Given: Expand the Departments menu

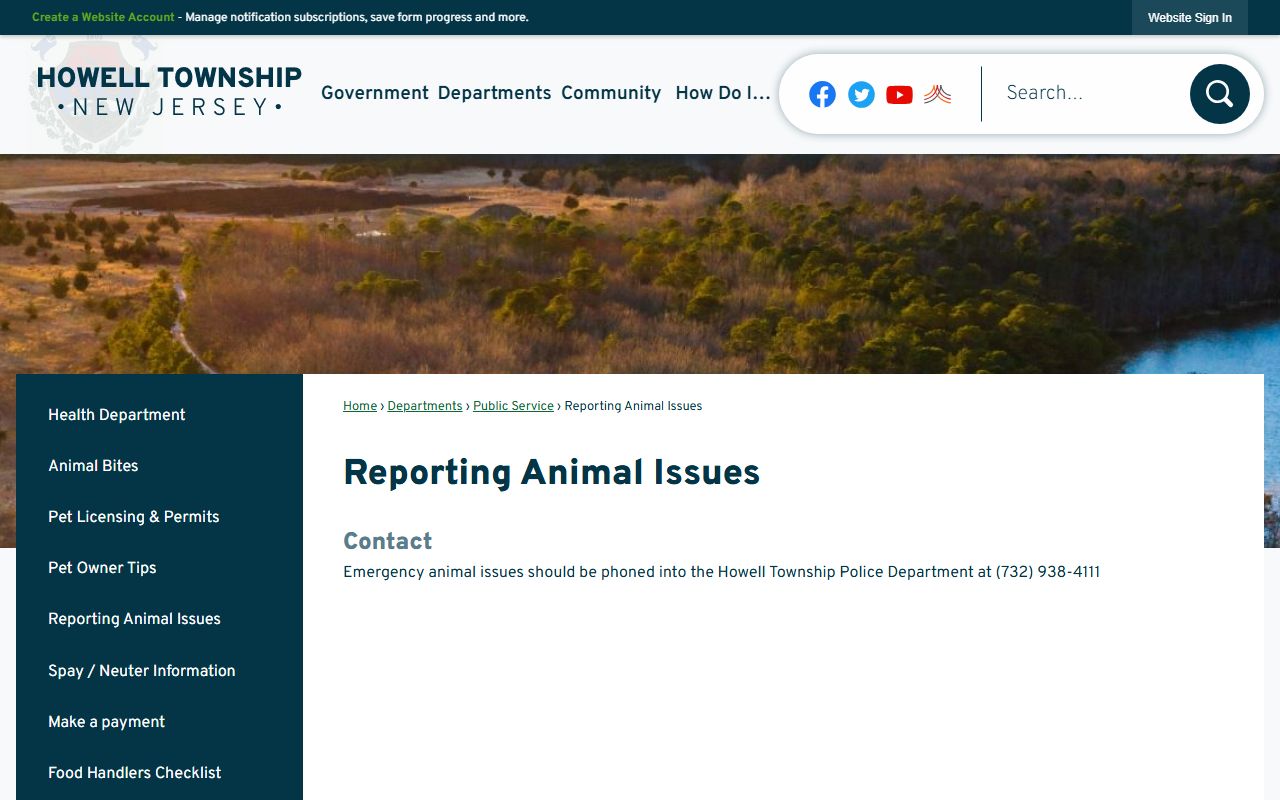Looking at the screenshot, I should [494, 93].
